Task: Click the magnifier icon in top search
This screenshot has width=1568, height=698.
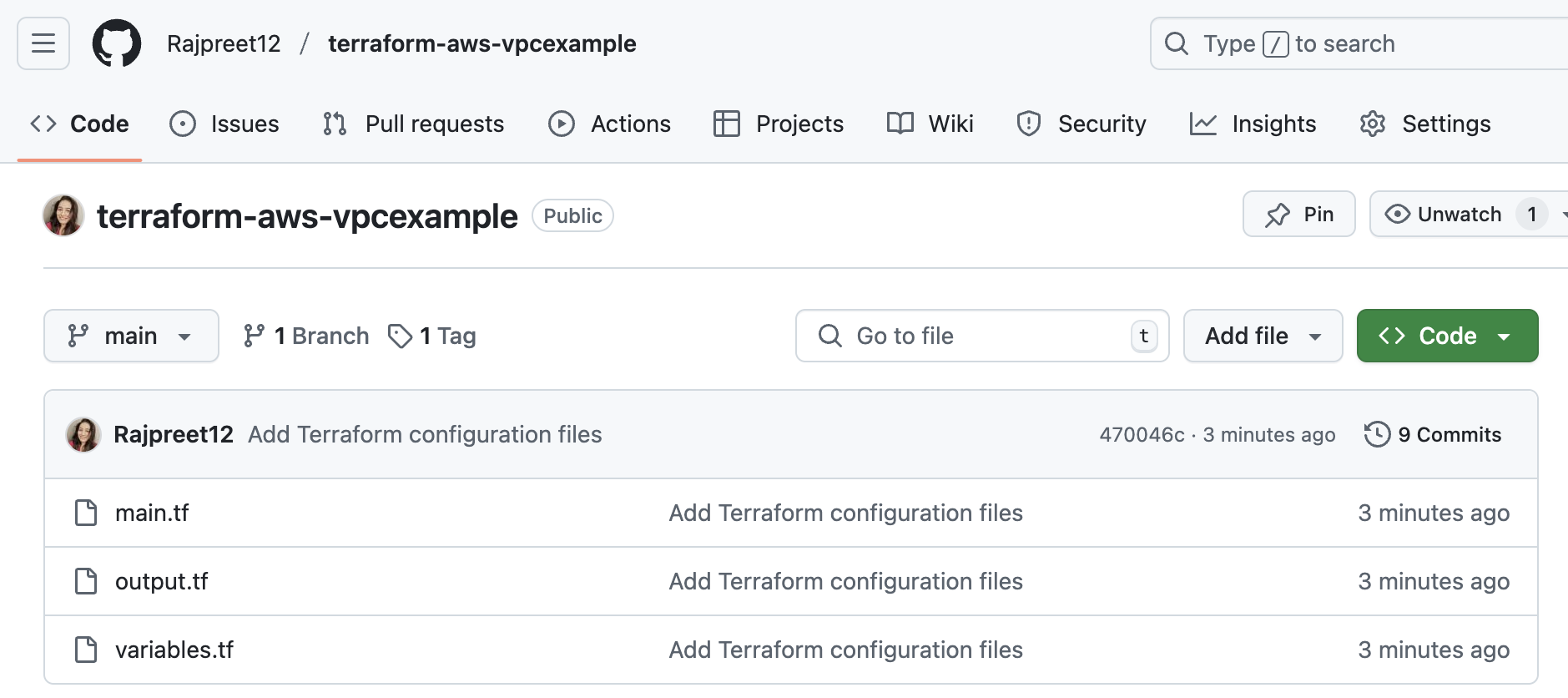Action: point(1176,43)
